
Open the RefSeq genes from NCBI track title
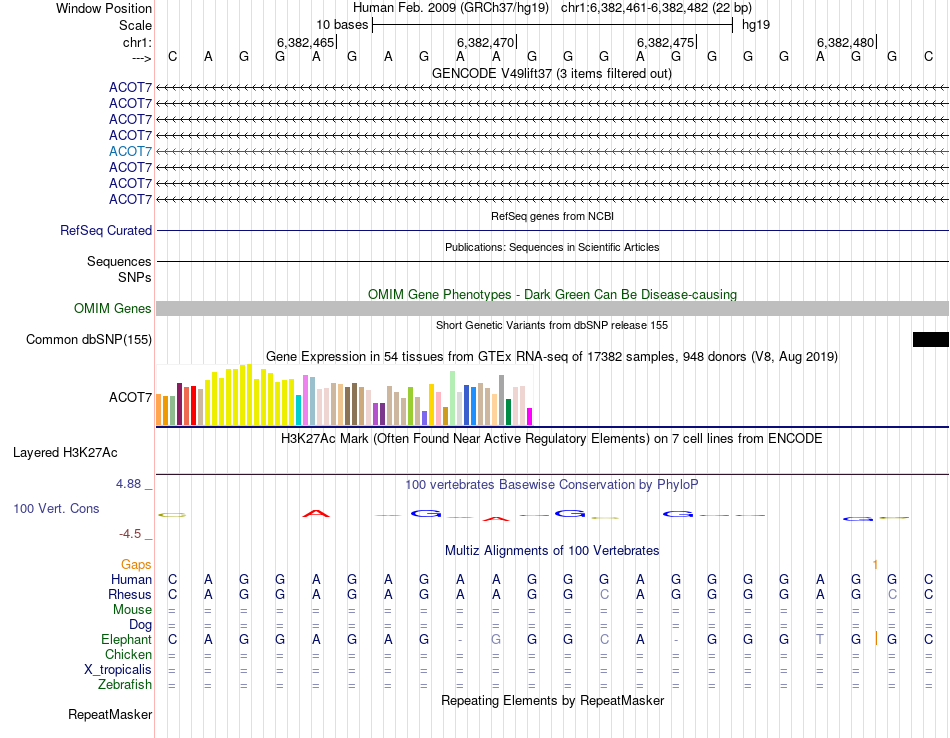click(552, 216)
